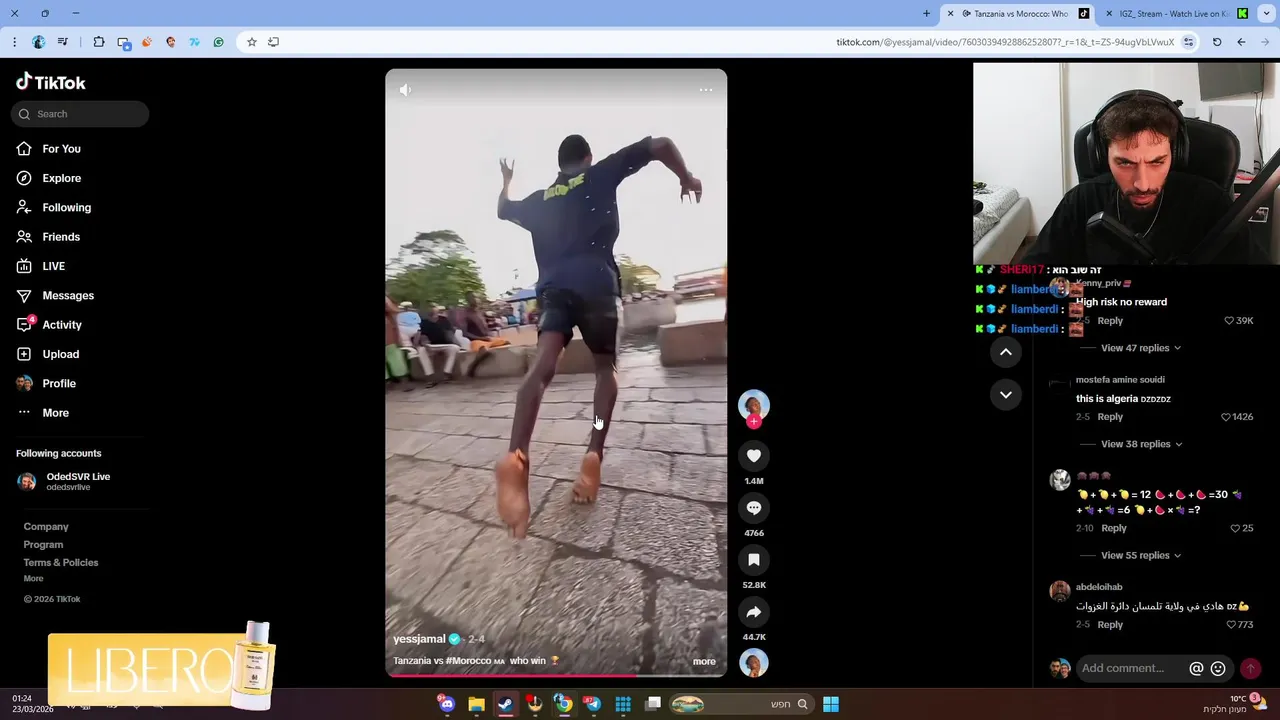Open the For You feed
The image size is (1280, 720).
coord(61,149)
